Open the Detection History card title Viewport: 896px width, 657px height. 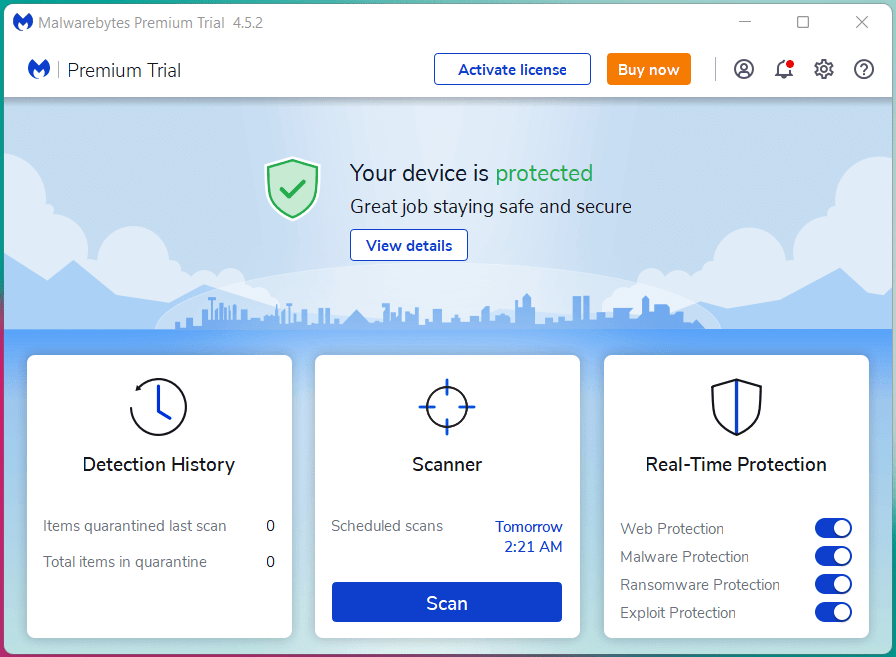pos(159,464)
